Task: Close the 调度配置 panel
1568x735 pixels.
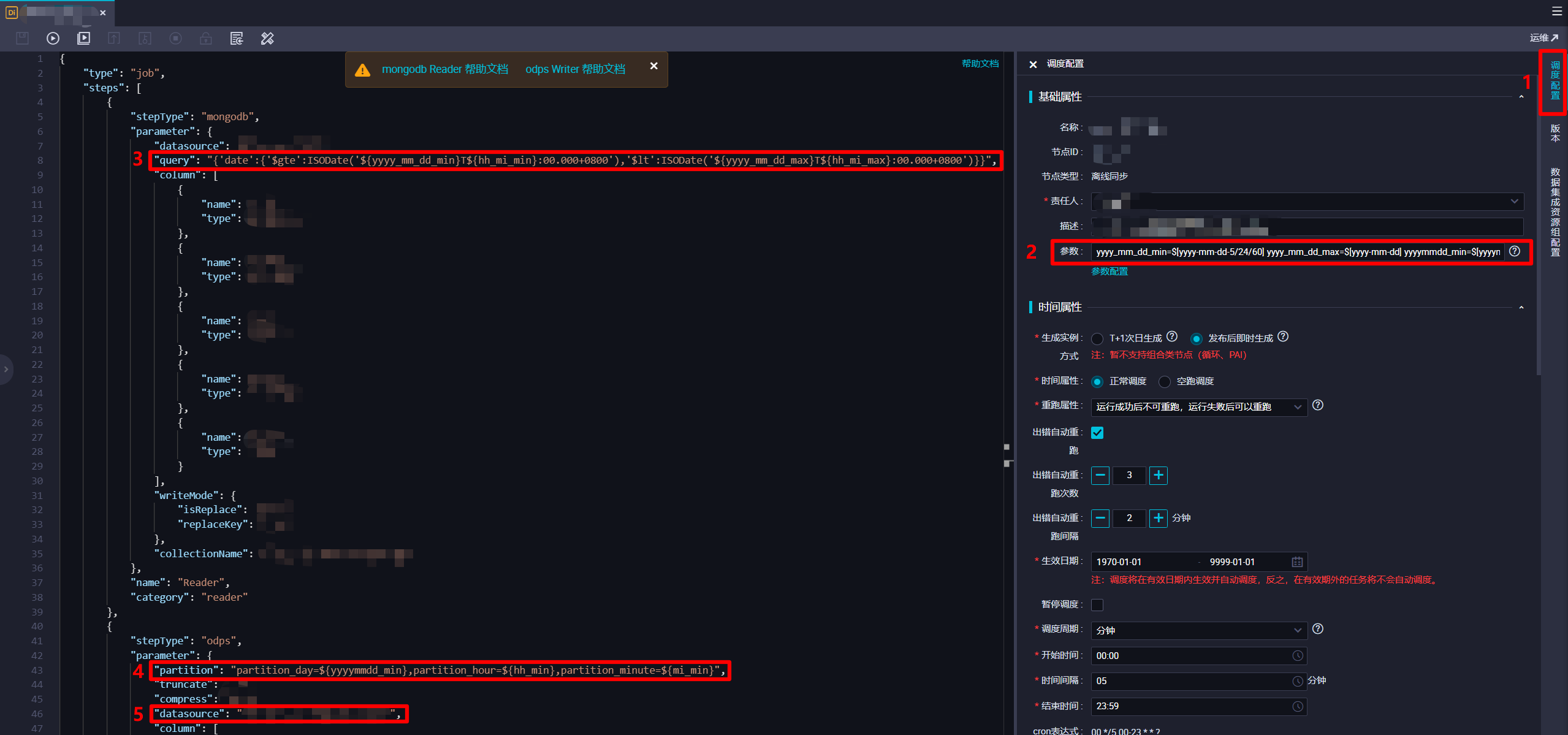Action: pyautogui.click(x=1033, y=64)
